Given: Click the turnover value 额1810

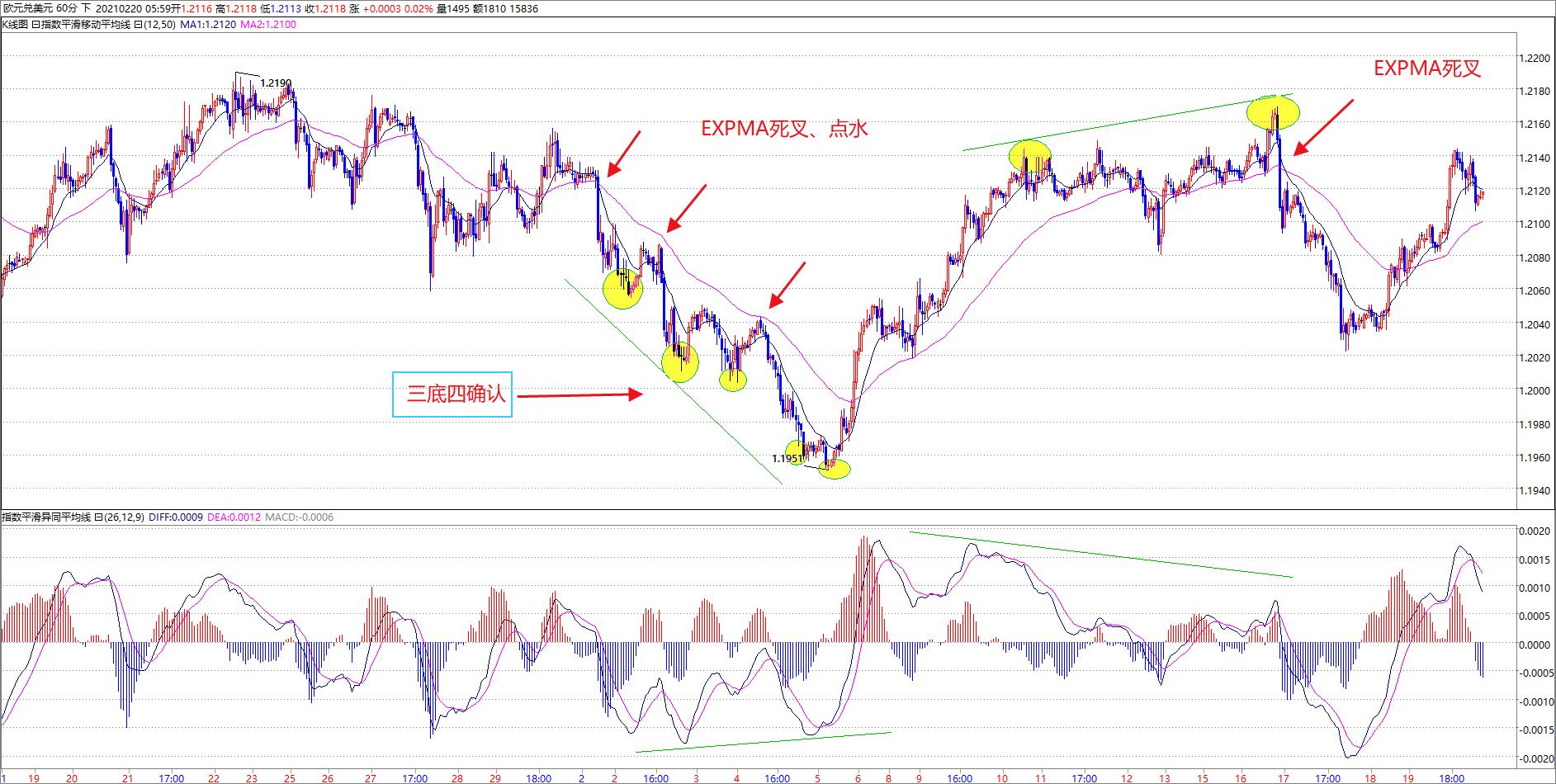Looking at the screenshot, I should (x=489, y=8).
